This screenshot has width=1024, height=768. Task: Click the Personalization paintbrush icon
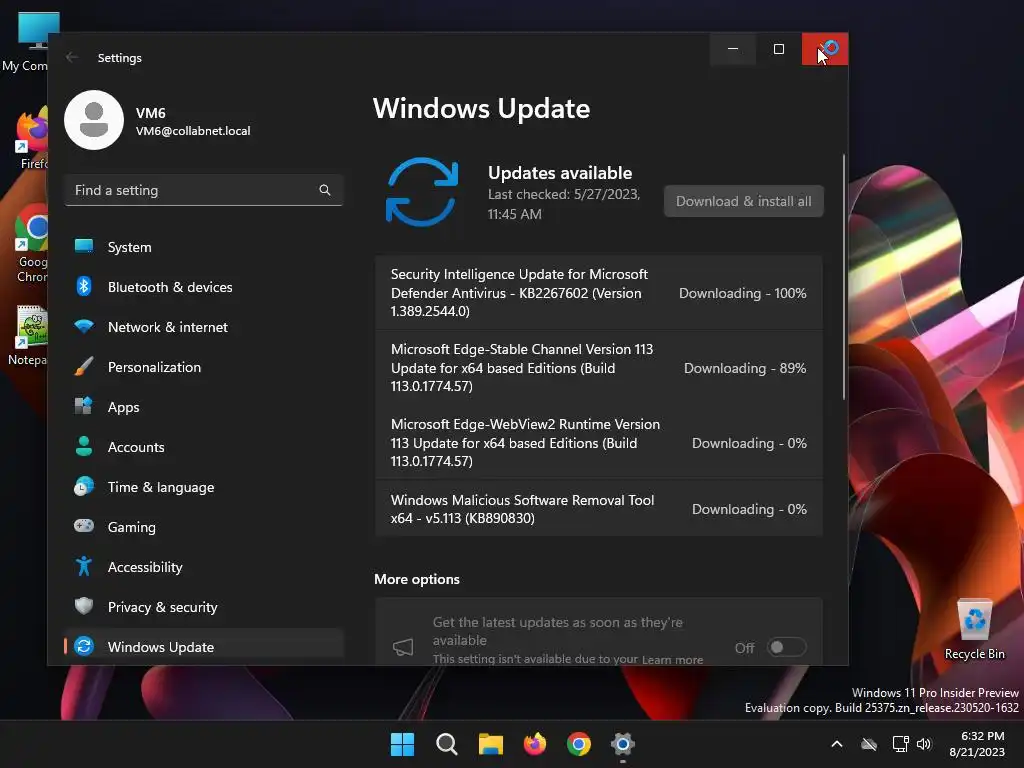tap(84, 366)
